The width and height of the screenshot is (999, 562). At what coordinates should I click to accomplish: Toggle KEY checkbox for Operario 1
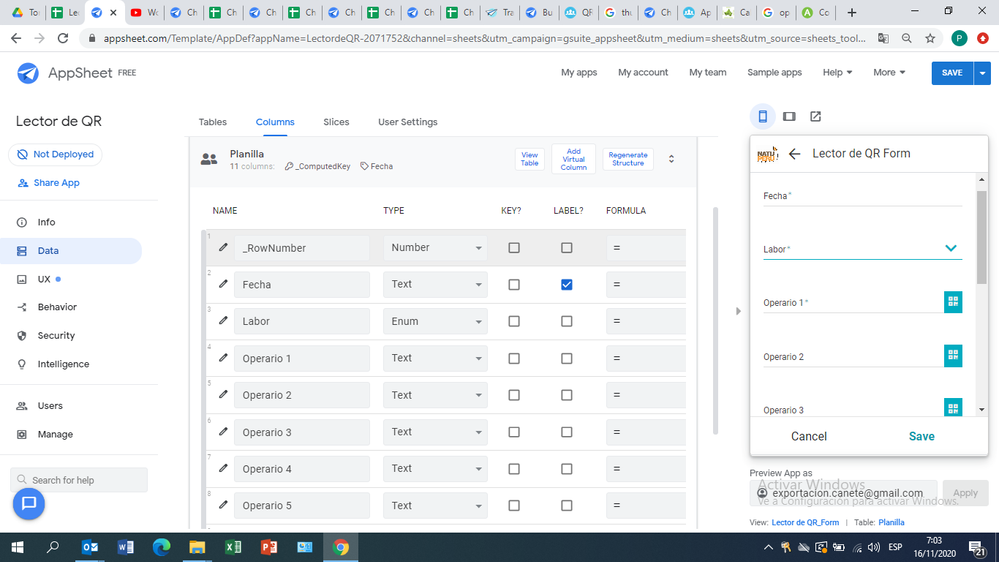(514, 359)
